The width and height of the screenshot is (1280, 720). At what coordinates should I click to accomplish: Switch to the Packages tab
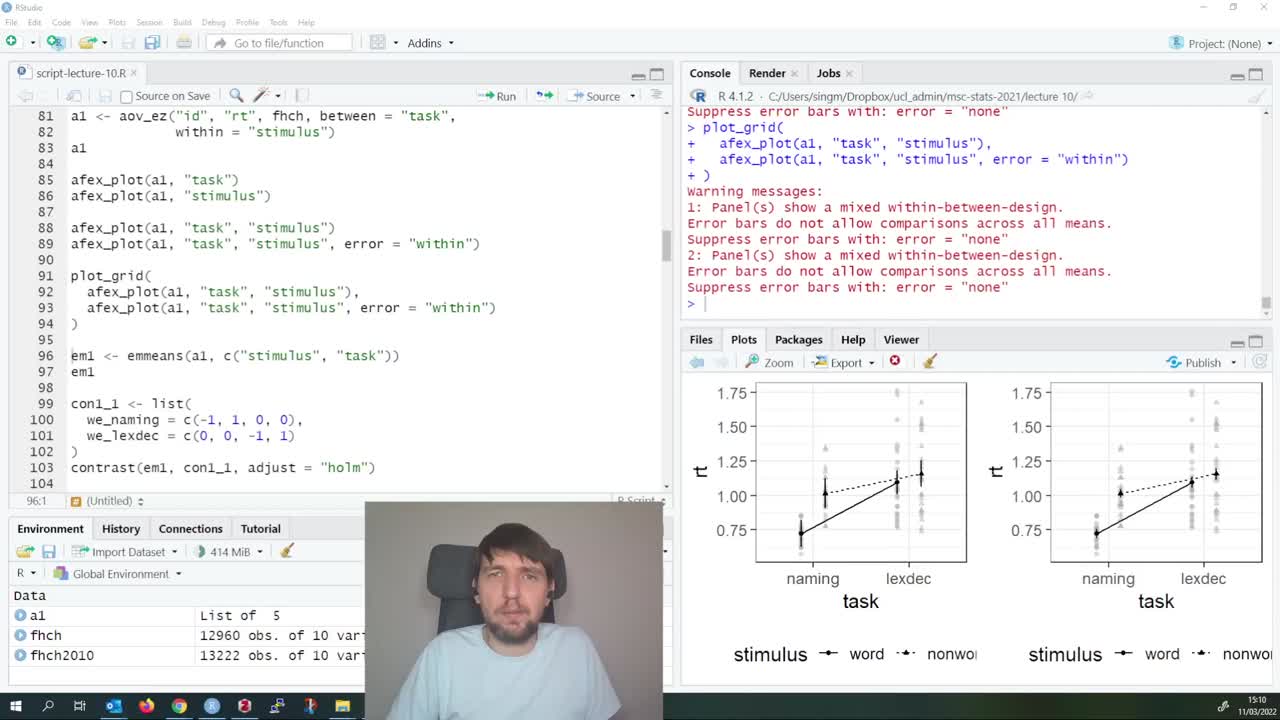coord(798,339)
